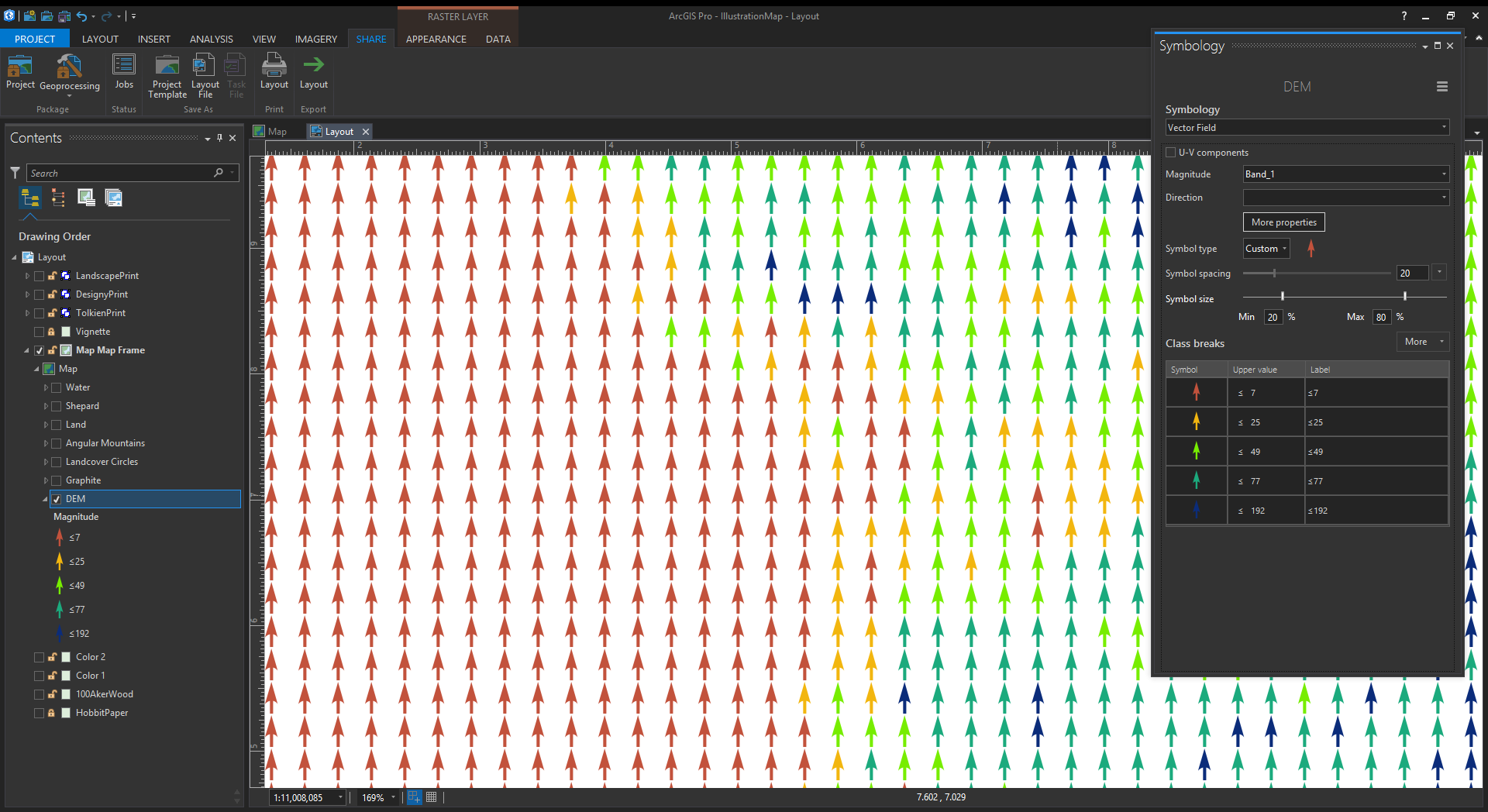Open ArcGIS Pro help question mark

pyautogui.click(x=1404, y=15)
